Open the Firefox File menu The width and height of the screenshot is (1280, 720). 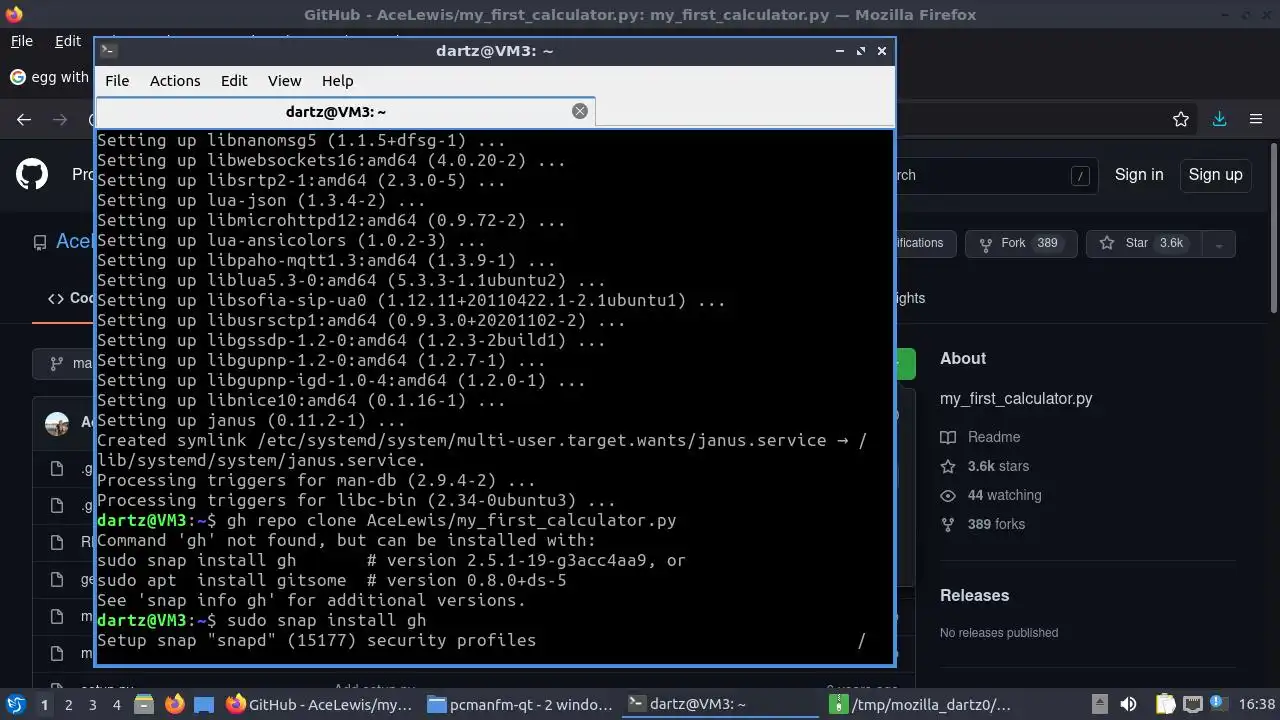click(x=21, y=41)
